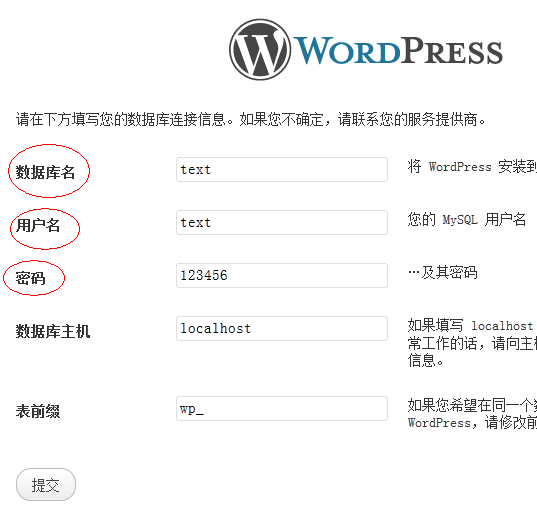Click the hint '…及其密码'
The image size is (537, 514).
442,273
